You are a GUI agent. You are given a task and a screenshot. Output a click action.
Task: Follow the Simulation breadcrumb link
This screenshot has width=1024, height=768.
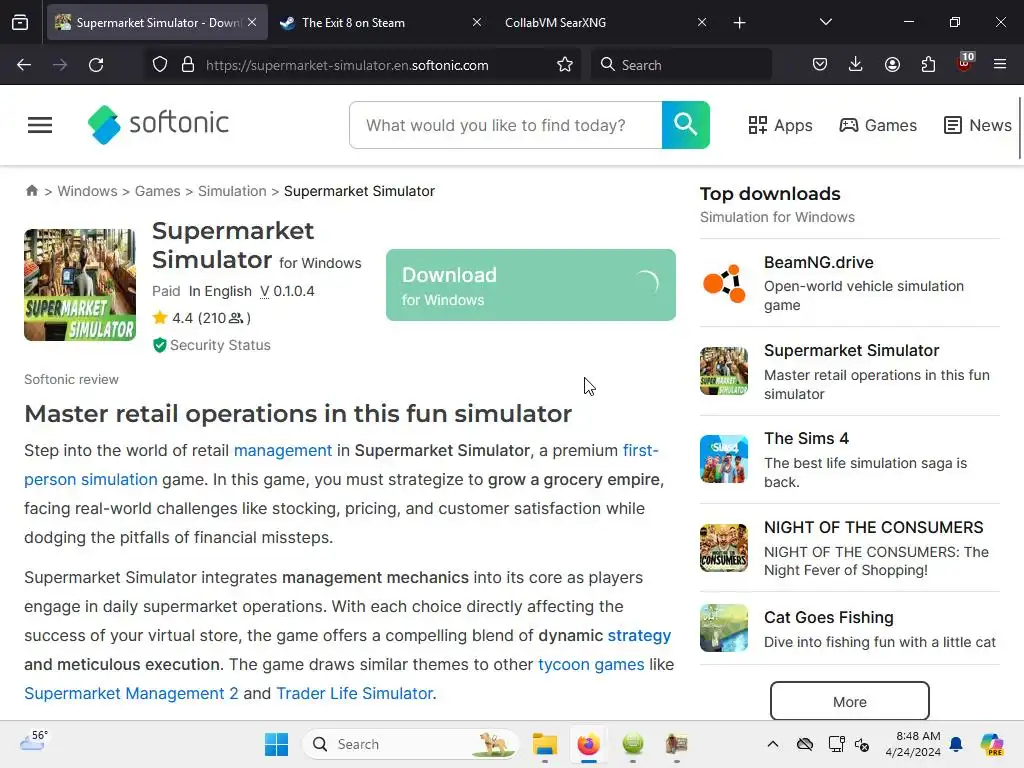[232, 191]
